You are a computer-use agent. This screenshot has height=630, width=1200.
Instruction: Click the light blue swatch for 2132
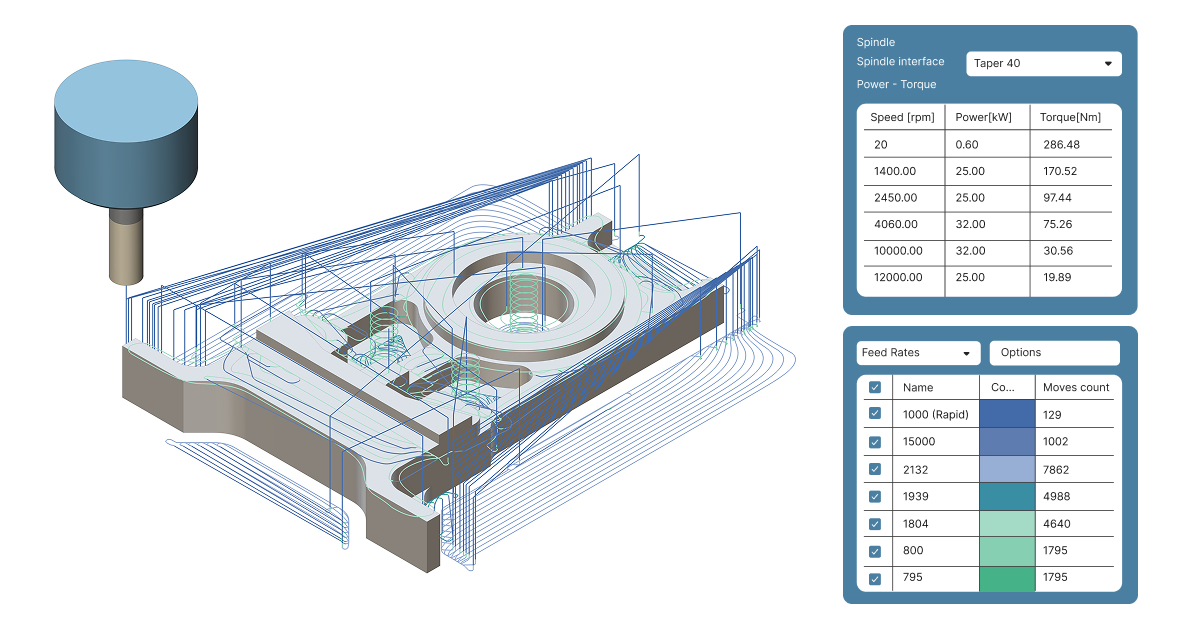[1007, 469]
